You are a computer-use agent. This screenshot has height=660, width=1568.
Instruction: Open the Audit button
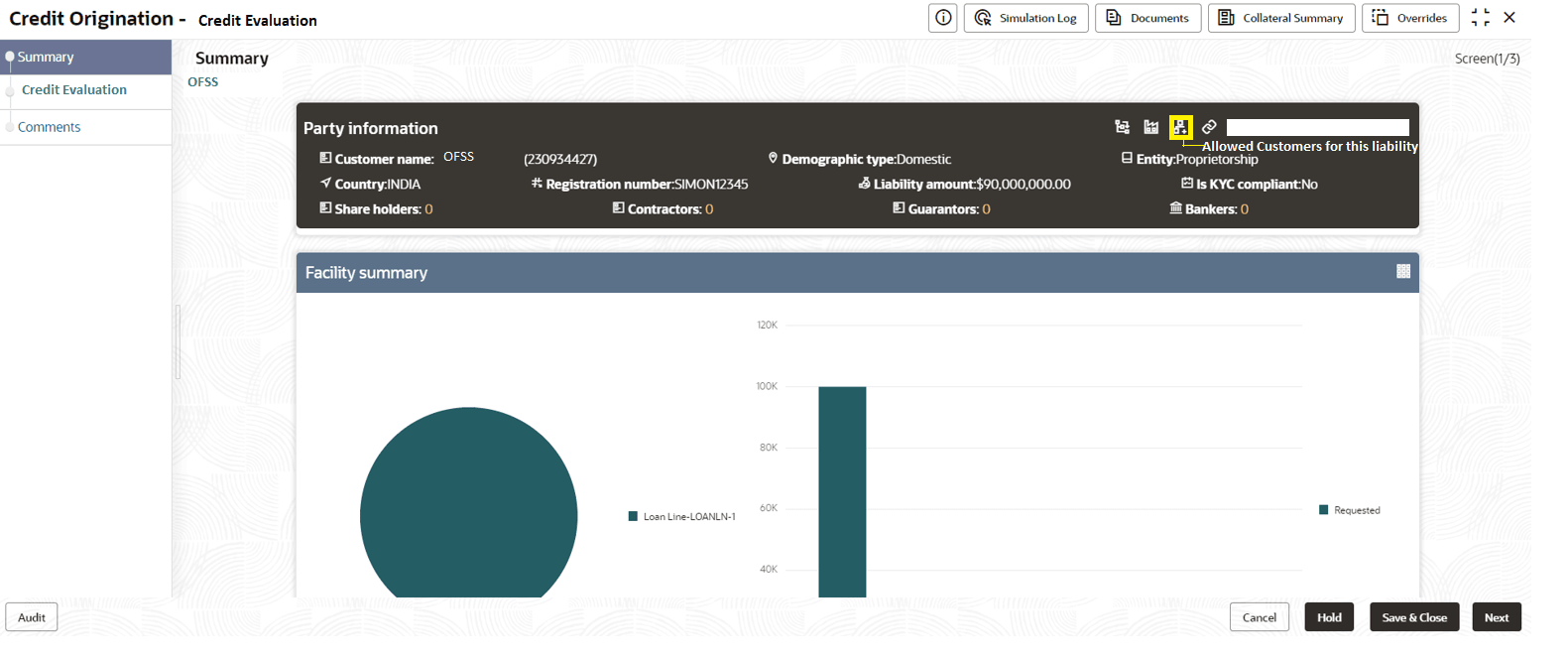[x=32, y=617]
